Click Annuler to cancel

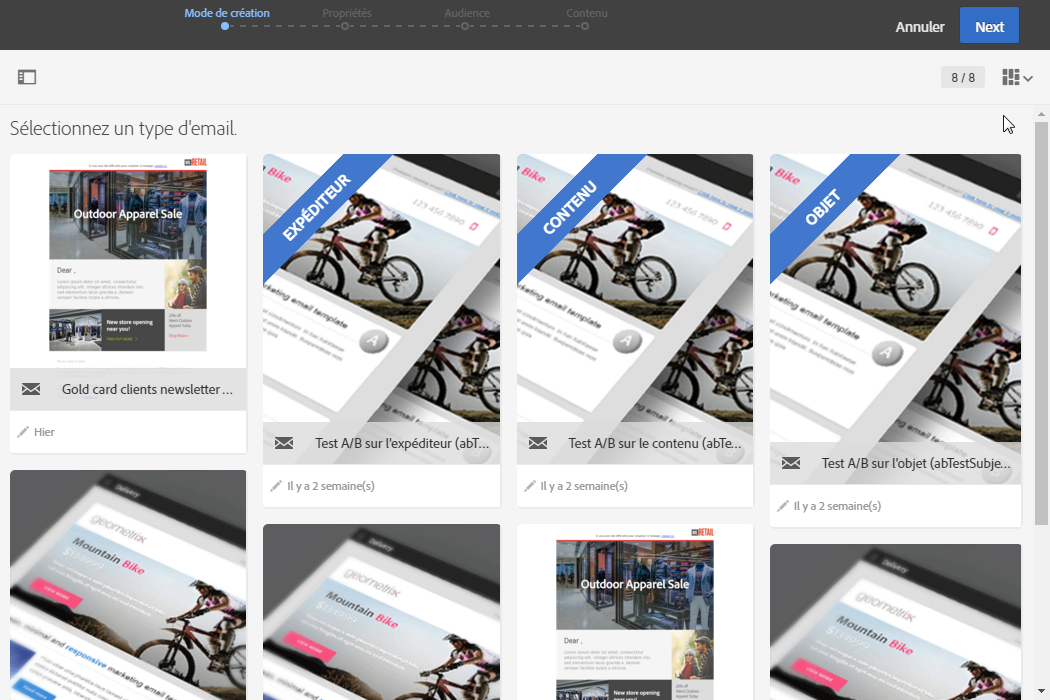[919, 27]
